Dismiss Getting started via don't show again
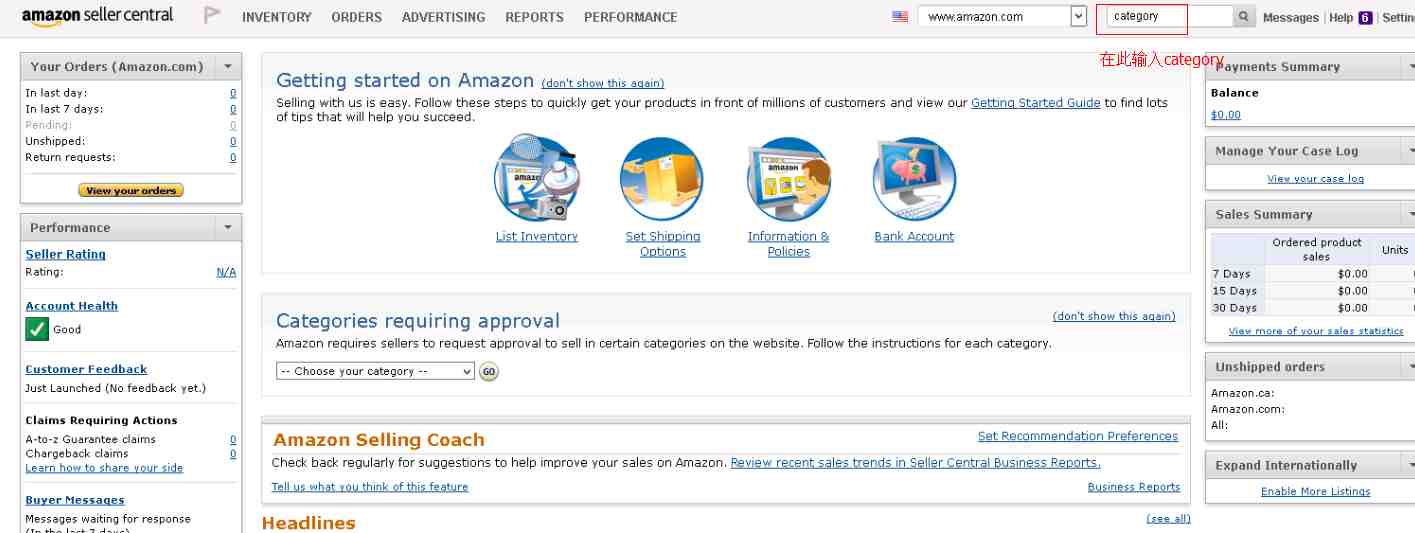 coord(603,83)
